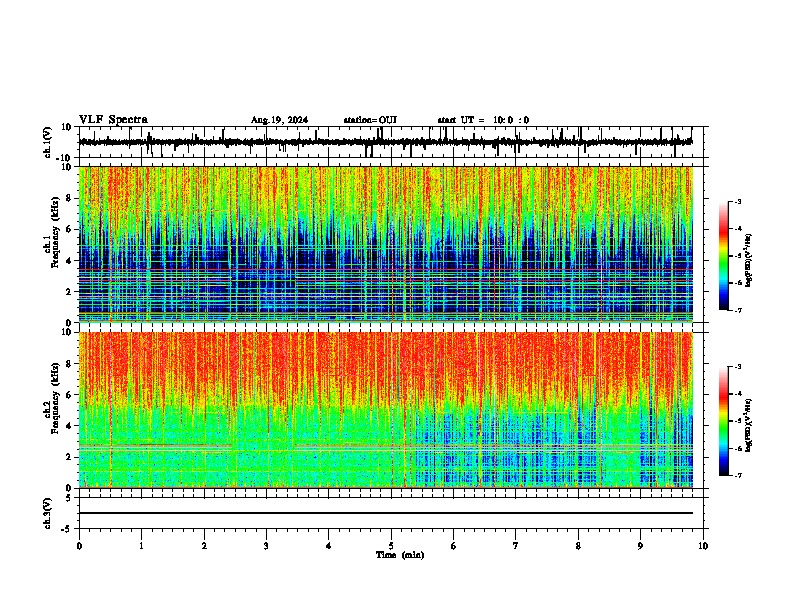This screenshot has width=792, height=612.
Task: Click the ch.1 colorbar 'log(PSD)' label
Action: click(749, 259)
